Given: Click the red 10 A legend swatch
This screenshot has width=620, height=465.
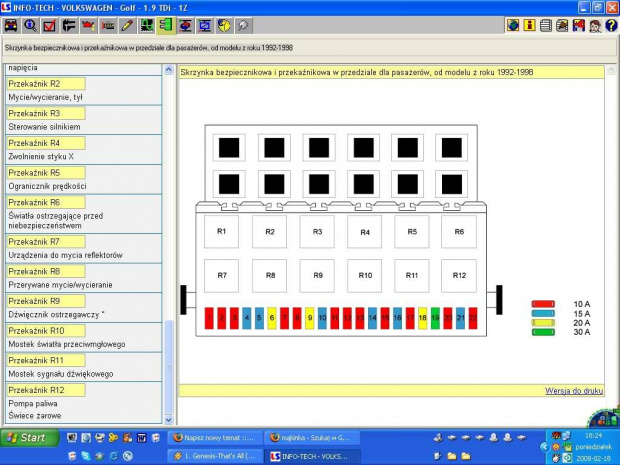Looking at the screenshot, I should (x=543, y=304).
